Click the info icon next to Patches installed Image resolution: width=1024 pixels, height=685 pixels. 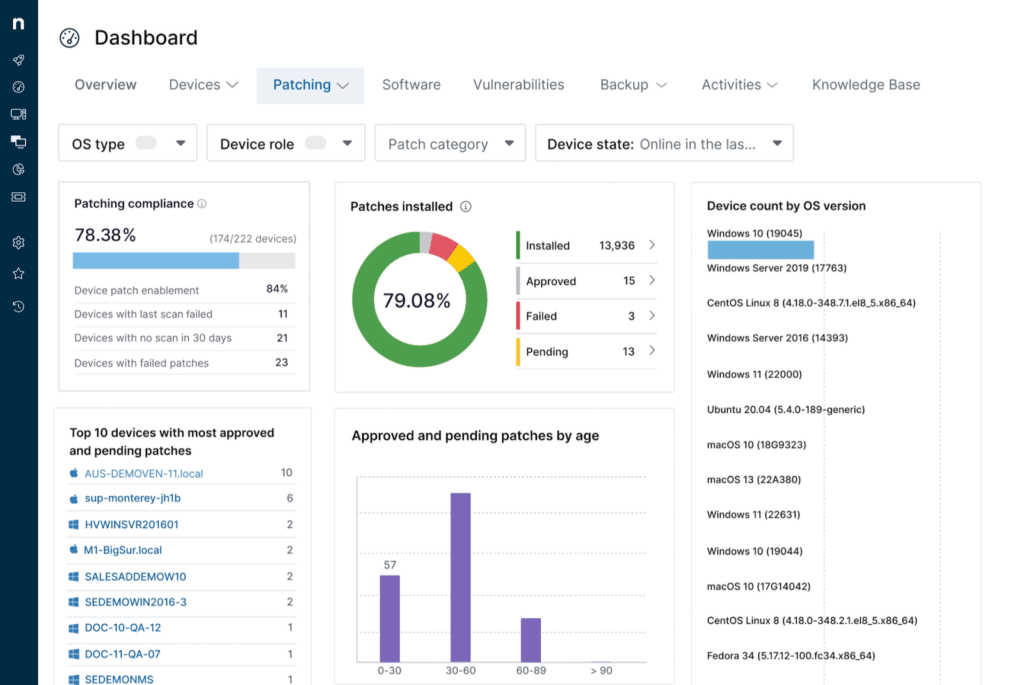tap(466, 207)
